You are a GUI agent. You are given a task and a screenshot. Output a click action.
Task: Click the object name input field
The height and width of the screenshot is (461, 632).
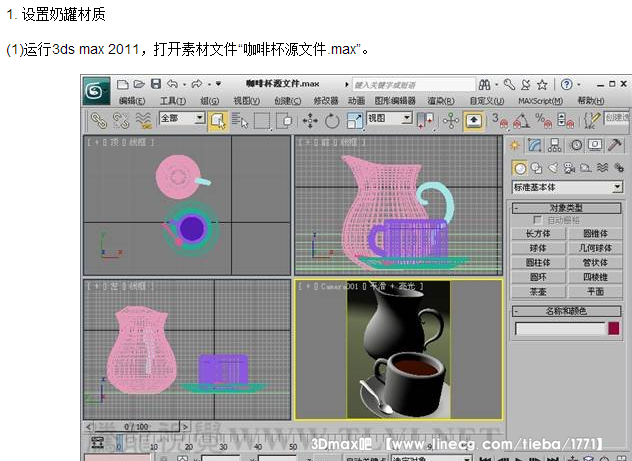pos(560,329)
